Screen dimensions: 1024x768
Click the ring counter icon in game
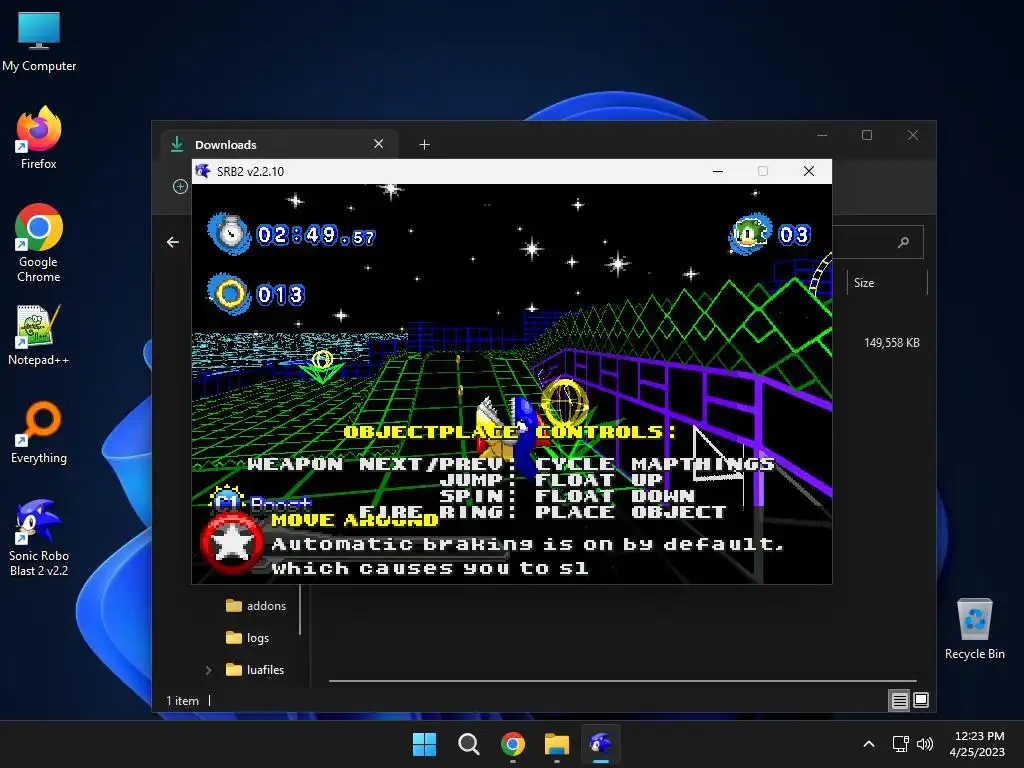[x=229, y=295]
